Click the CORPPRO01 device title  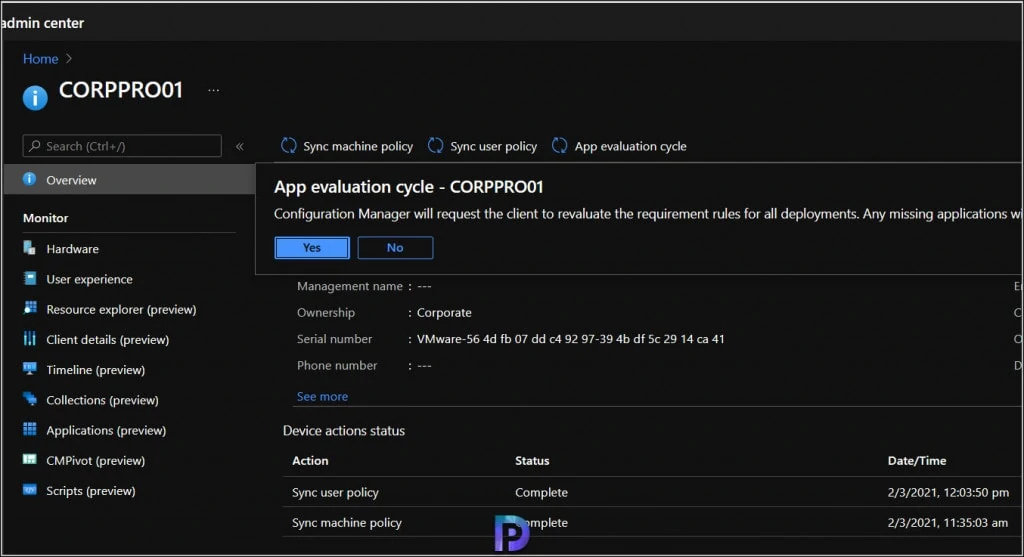(x=121, y=90)
